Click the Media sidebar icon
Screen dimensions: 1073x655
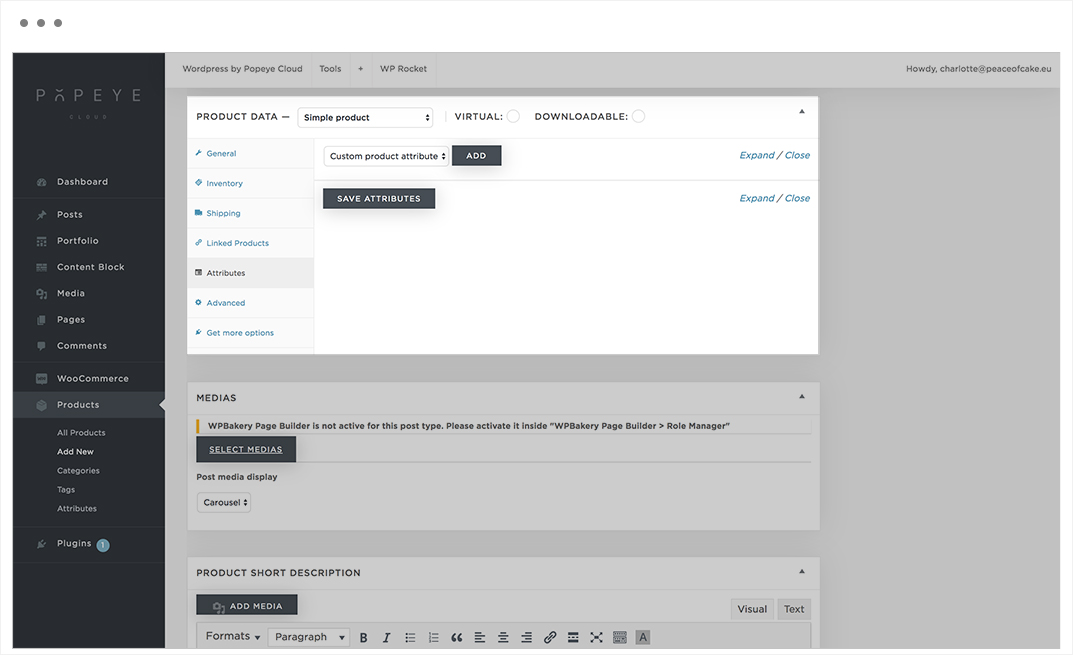[42, 294]
